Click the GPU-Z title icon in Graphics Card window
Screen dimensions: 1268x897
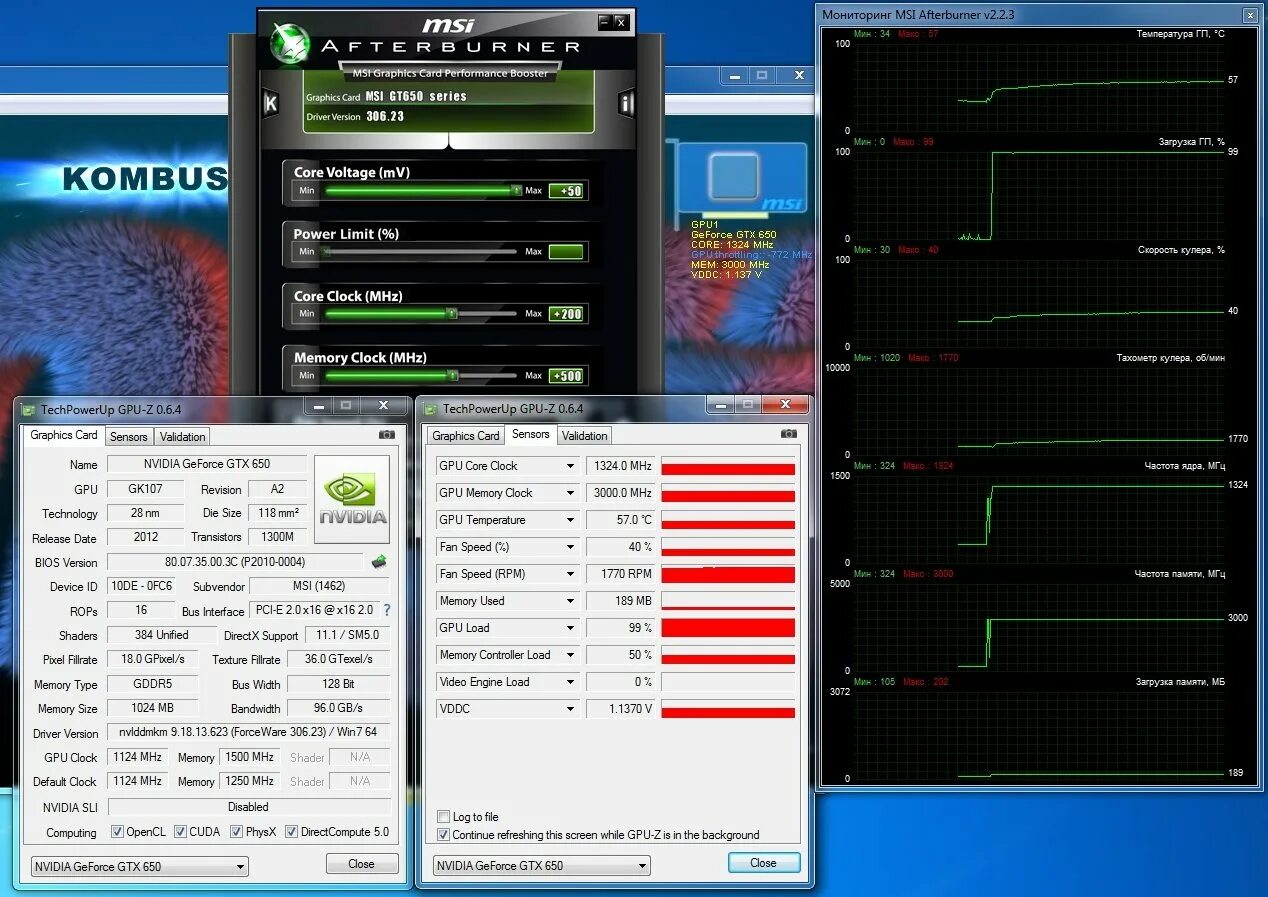(28, 409)
